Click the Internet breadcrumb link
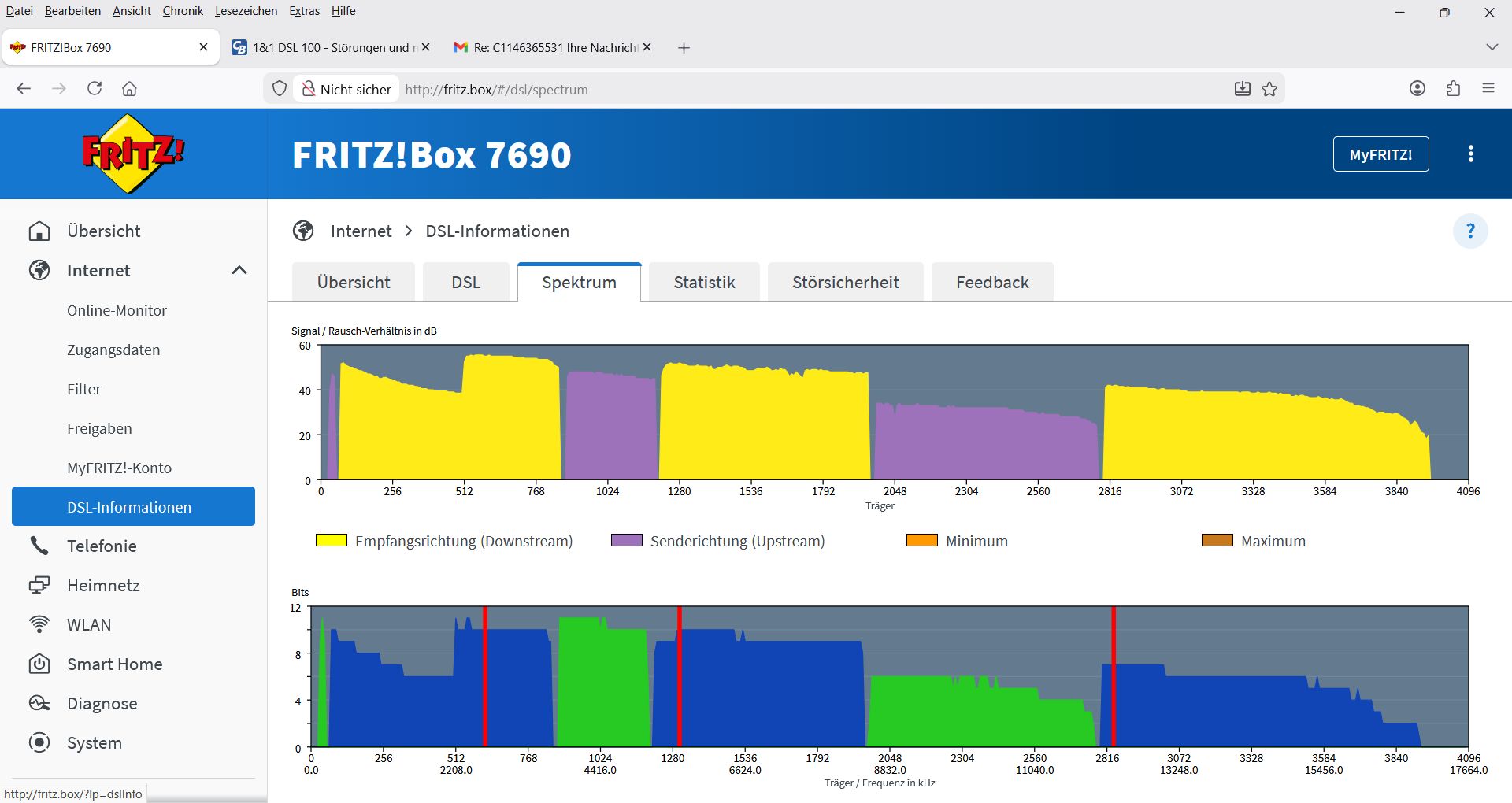This screenshot has width=1512, height=803. (x=361, y=231)
